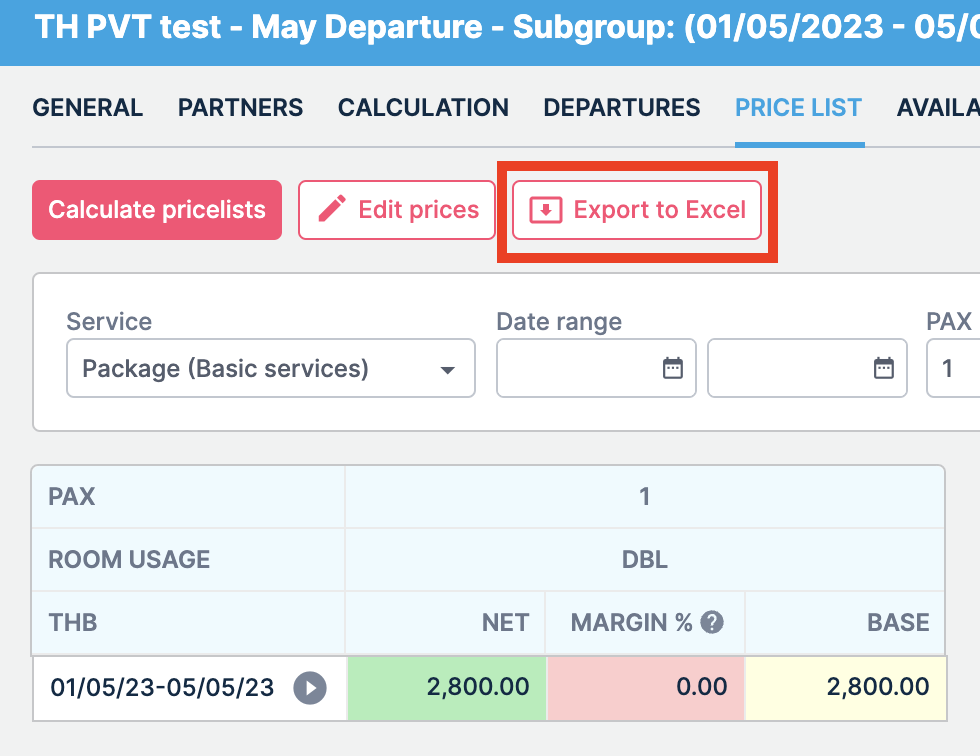The image size is (980, 756).
Task: Switch to the PARTNERS tab
Action: (241, 107)
